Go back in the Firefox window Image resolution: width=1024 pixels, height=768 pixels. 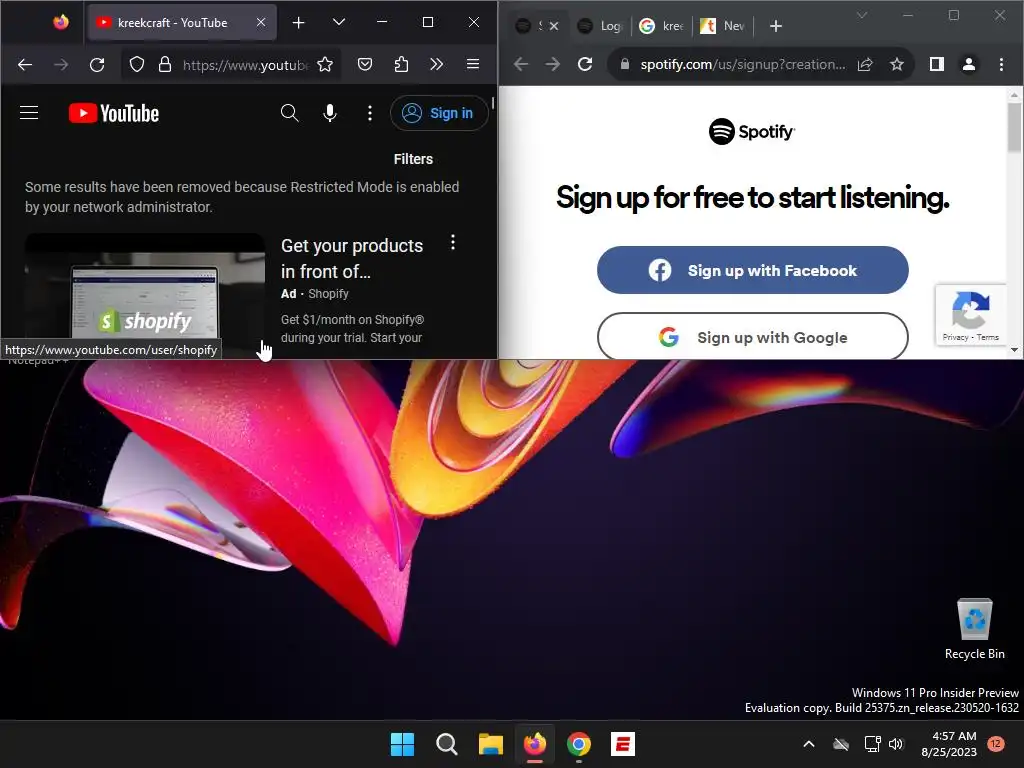(x=25, y=64)
